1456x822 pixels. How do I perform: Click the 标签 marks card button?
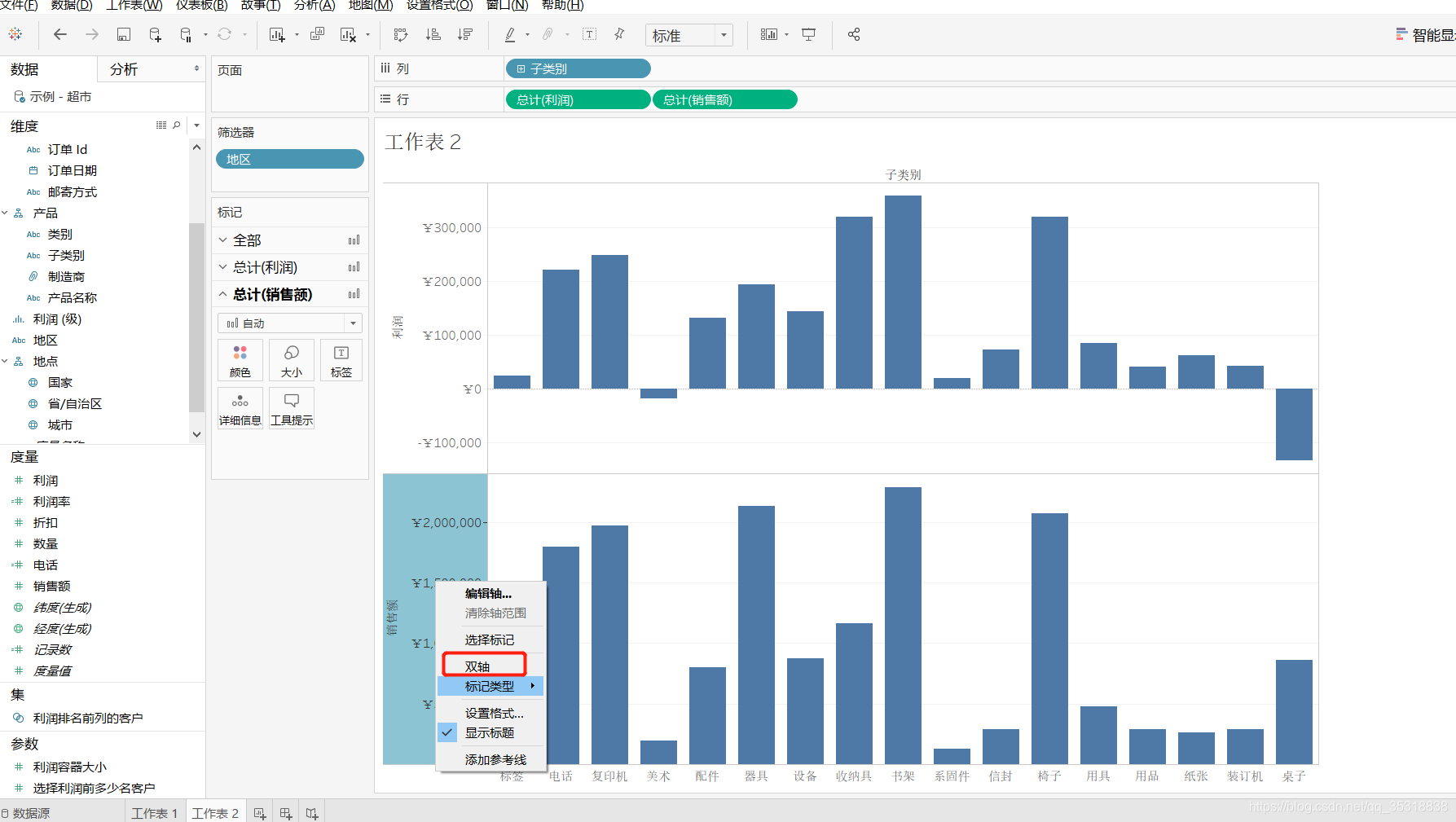point(341,360)
